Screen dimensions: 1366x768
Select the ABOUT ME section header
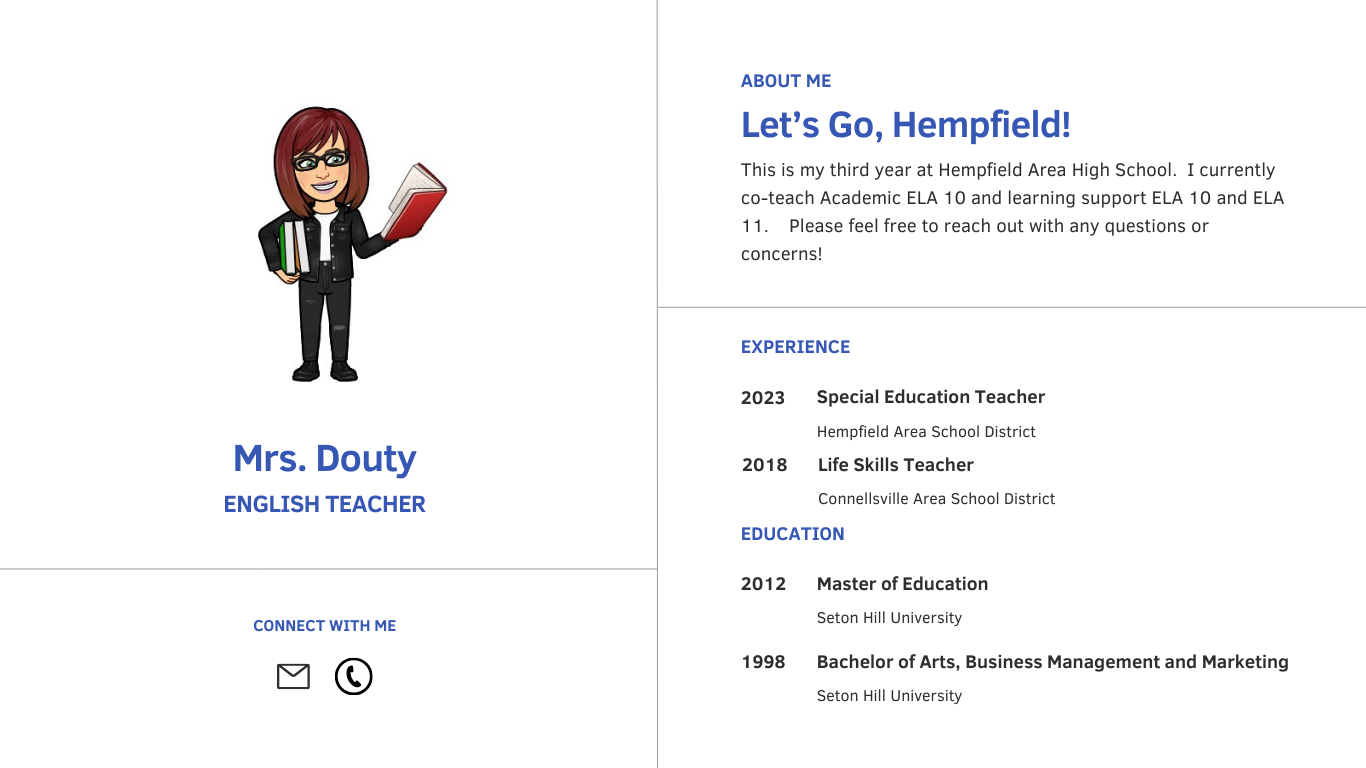(786, 81)
